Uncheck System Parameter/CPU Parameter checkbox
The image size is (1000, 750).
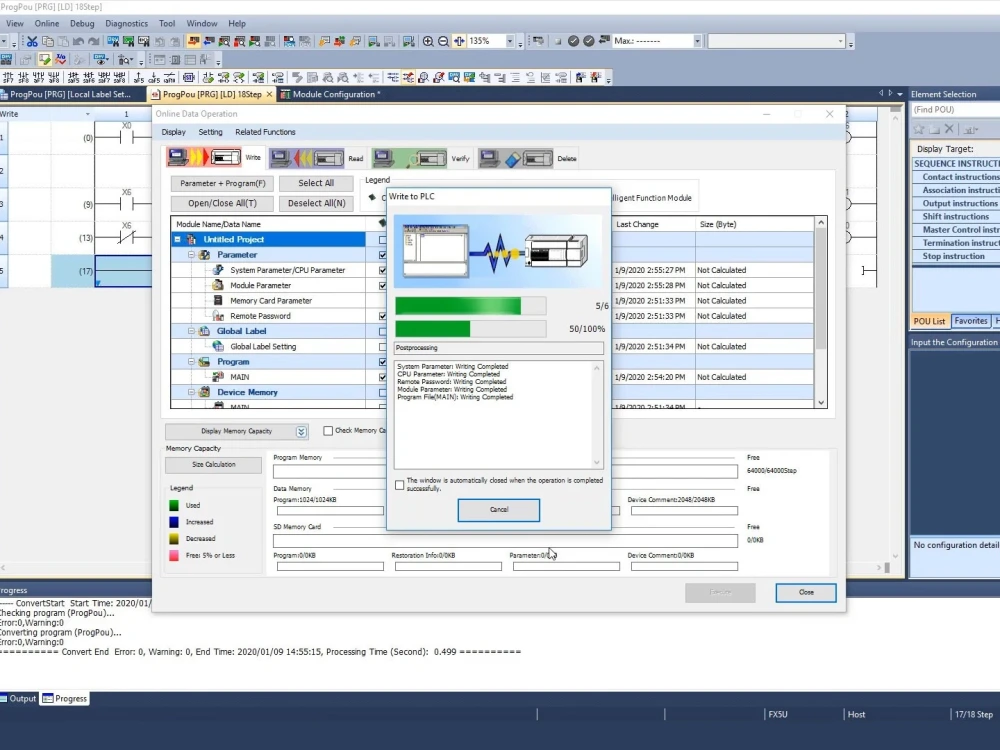point(383,270)
